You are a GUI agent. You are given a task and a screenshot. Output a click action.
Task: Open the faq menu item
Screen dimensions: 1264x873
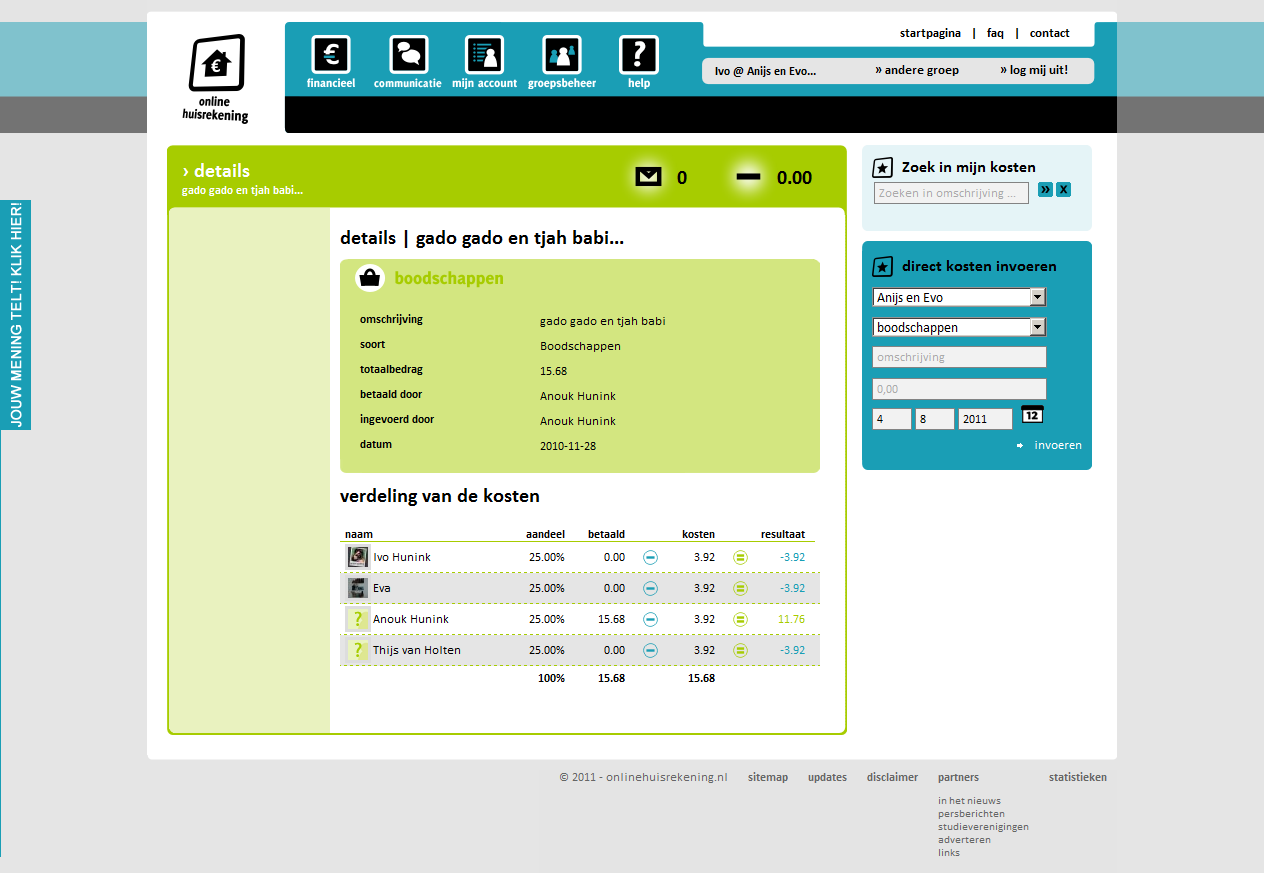click(995, 33)
